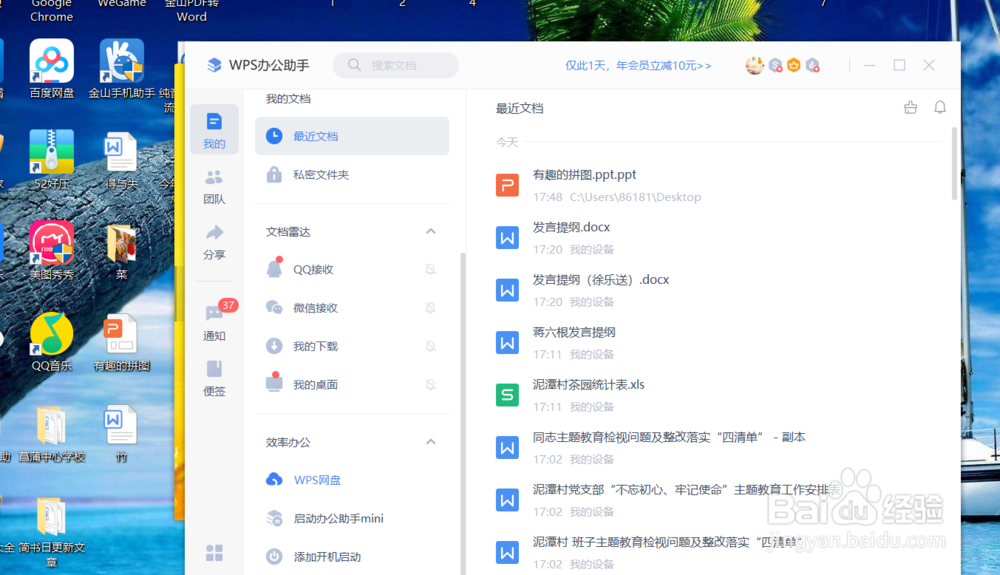
Task: Click the recent documents list scrollbar
Action: (954, 164)
